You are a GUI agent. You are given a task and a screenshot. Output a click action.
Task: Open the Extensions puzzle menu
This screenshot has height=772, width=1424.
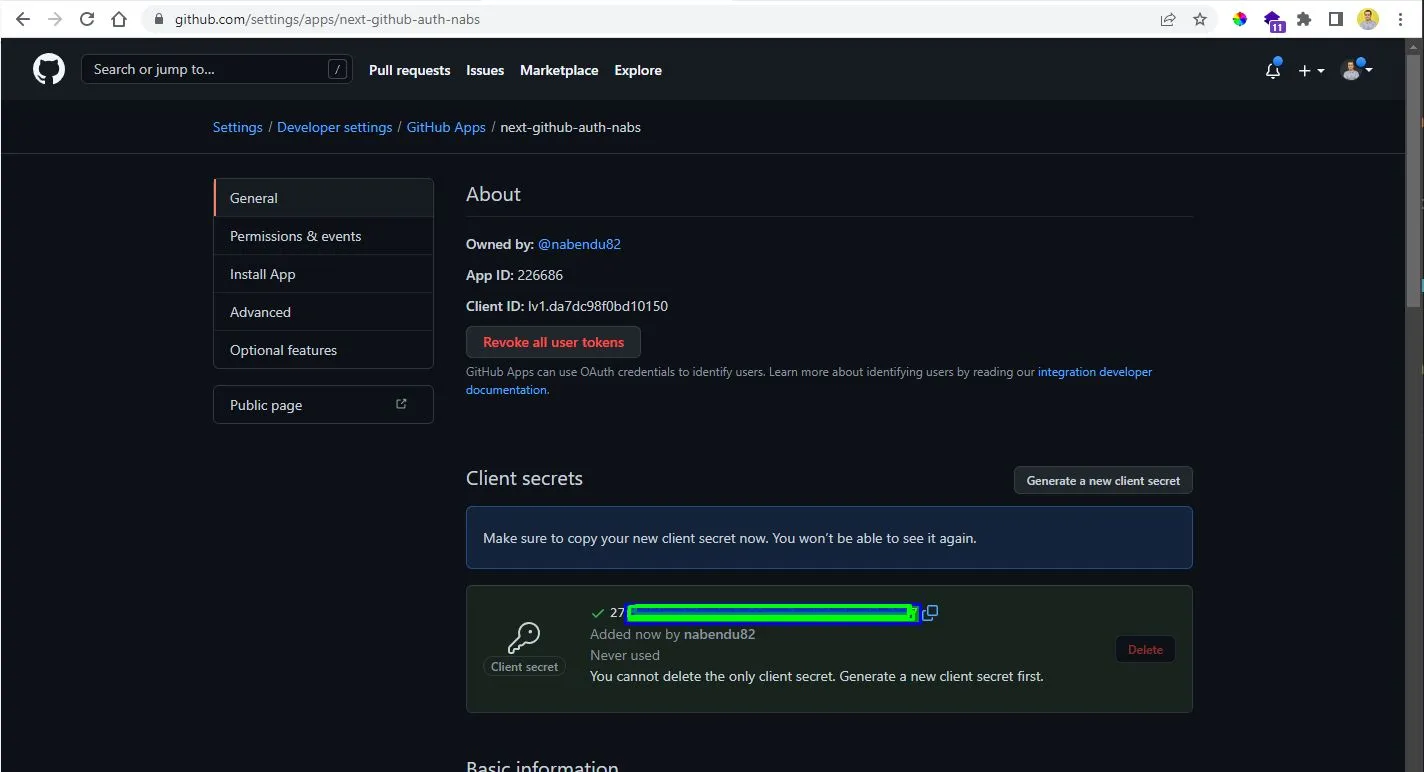tap(1304, 19)
